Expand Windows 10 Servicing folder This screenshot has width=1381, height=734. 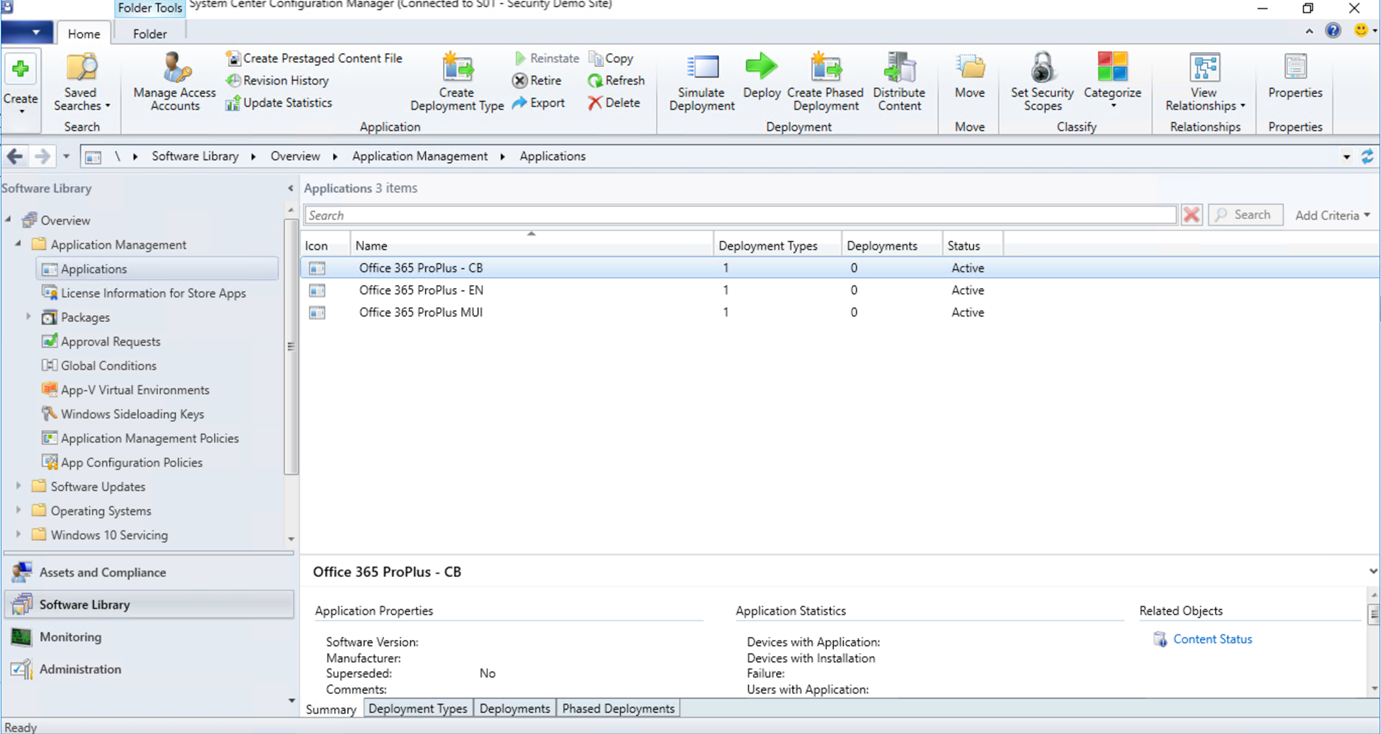(18, 535)
